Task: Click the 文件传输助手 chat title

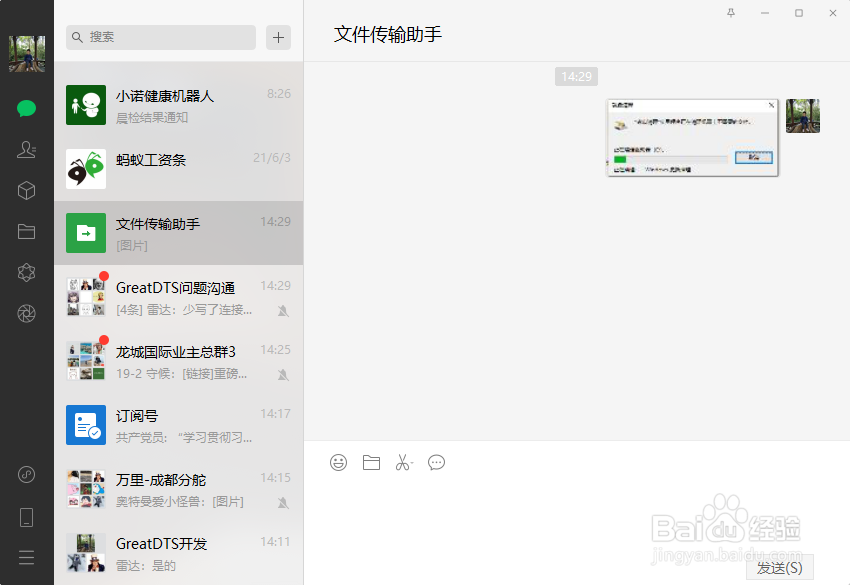Action: pyautogui.click(x=388, y=34)
